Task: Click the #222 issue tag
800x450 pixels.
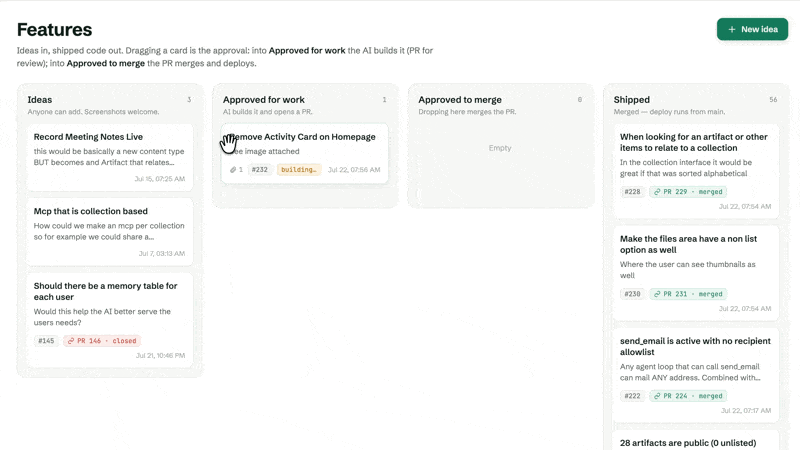Action: (632, 396)
